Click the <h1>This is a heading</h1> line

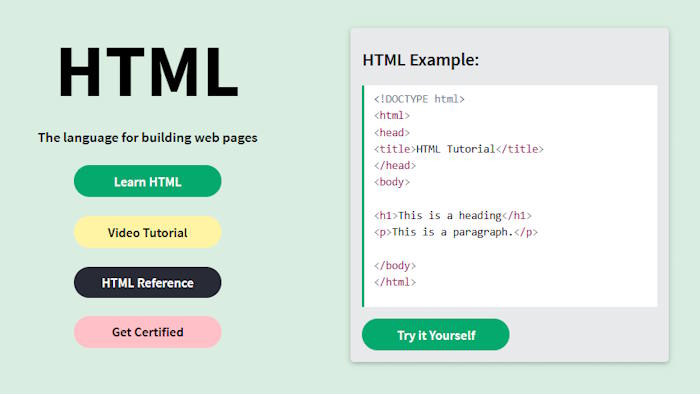coord(453,216)
